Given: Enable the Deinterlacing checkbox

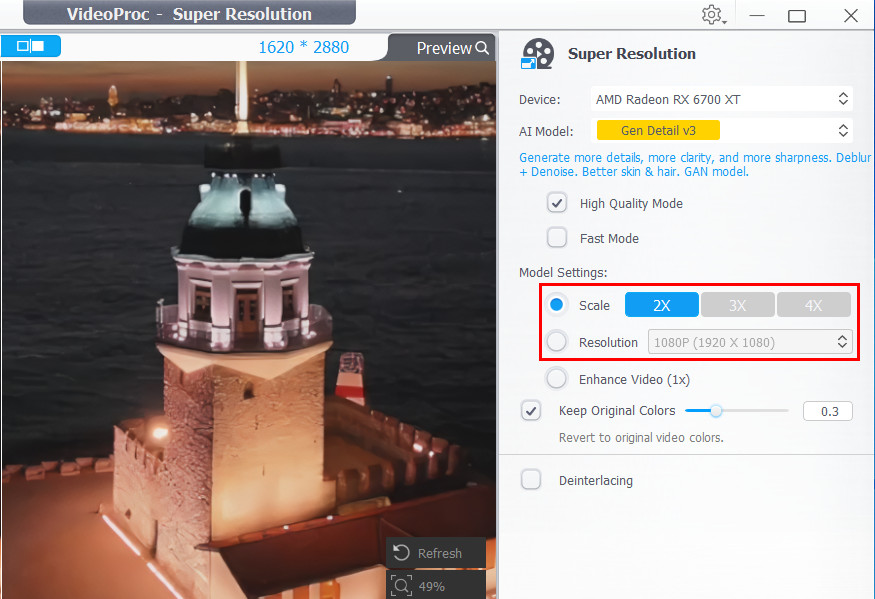Looking at the screenshot, I should (x=531, y=480).
